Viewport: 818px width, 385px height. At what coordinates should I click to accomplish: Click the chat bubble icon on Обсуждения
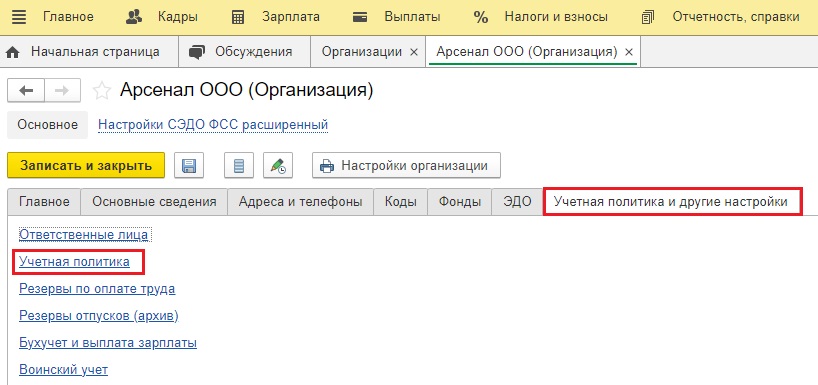(197, 52)
